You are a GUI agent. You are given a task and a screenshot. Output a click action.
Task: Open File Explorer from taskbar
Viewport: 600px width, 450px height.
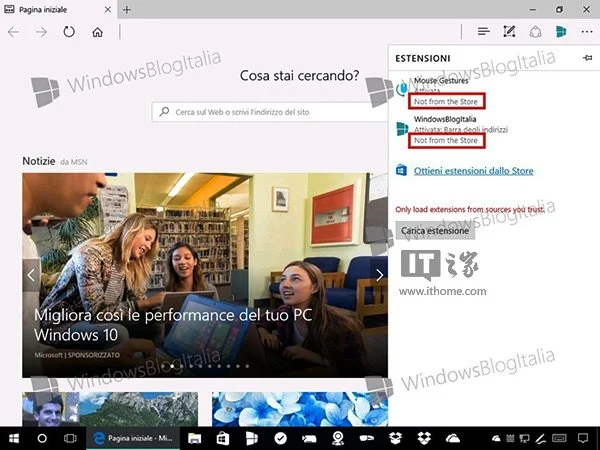pyautogui.click(x=194, y=438)
